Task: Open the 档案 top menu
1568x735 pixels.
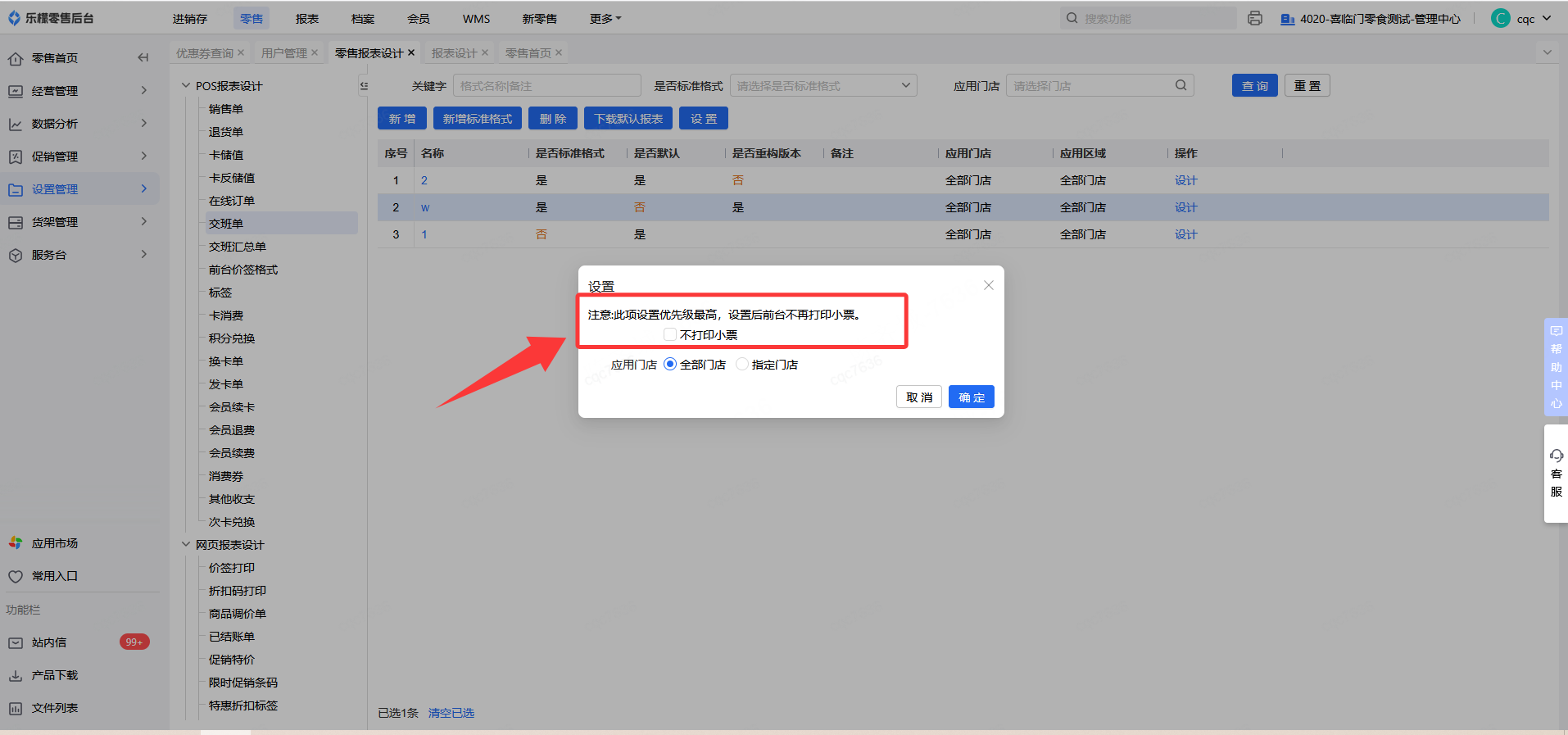Action: pos(363,18)
